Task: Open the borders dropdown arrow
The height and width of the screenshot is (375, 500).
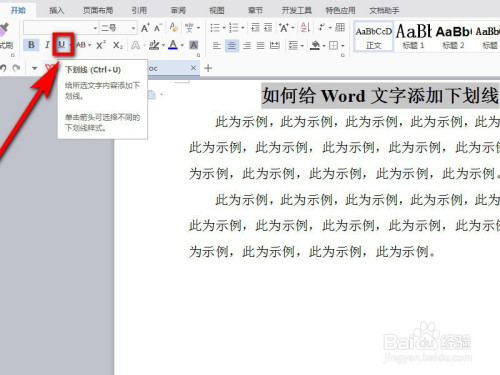Action: coord(342,46)
